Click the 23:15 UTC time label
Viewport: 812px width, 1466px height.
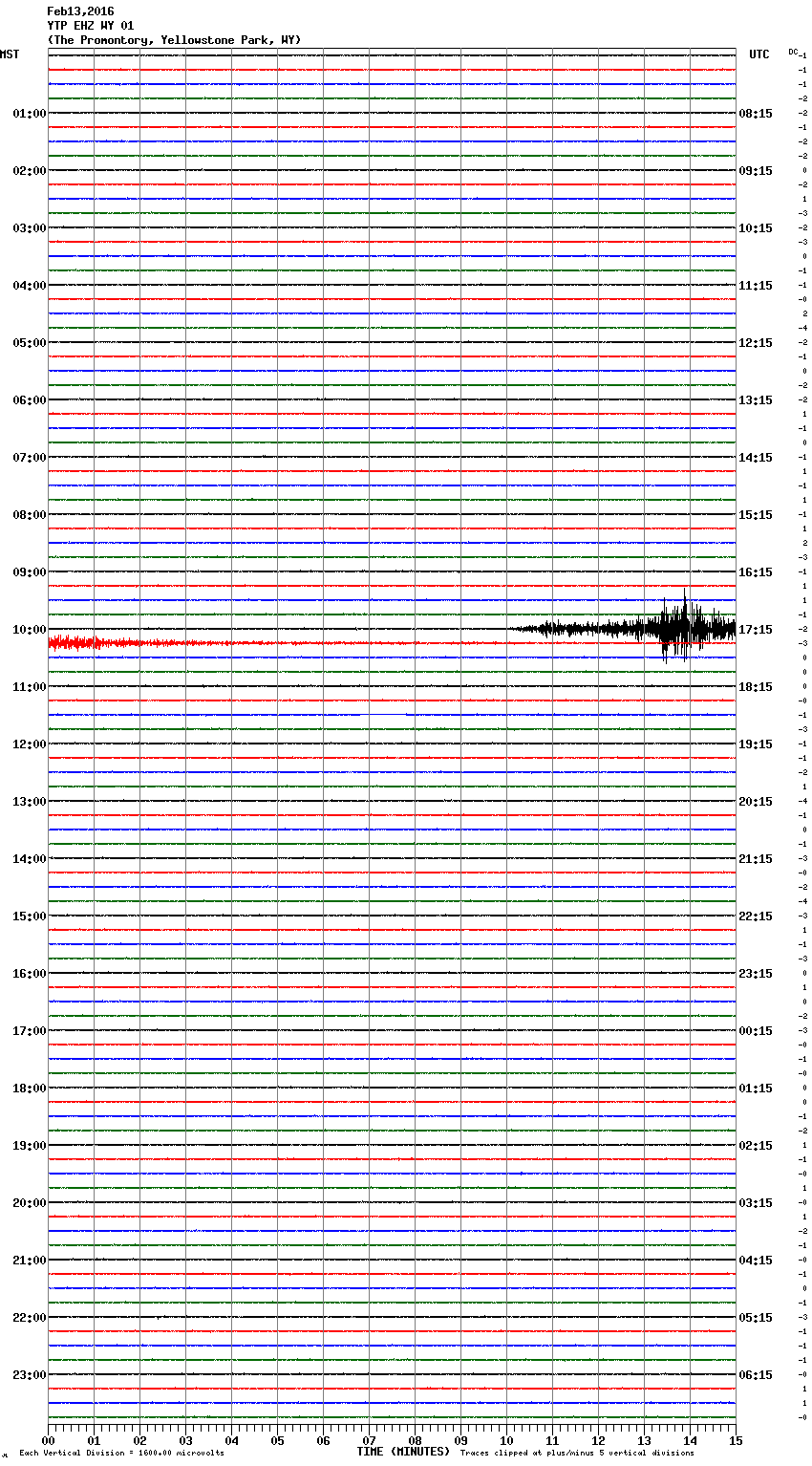click(756, 974)
